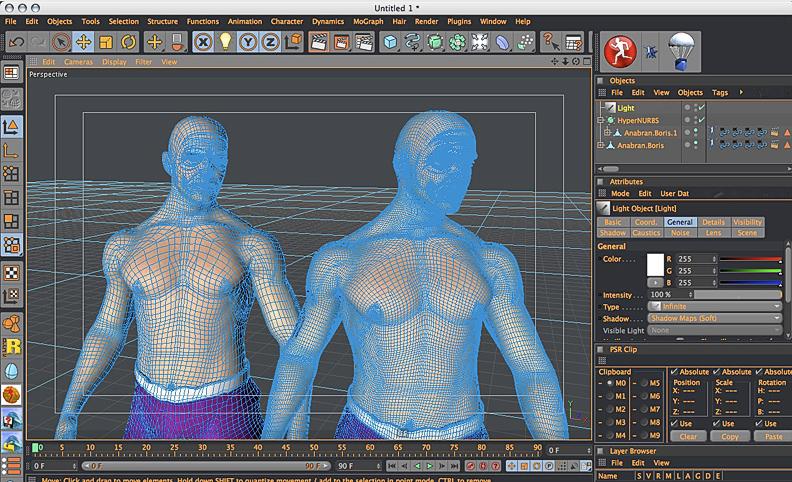Screen dimensions: 792x482
Task: Click the Clear button in PSR Clip
Action: point(688,436)
